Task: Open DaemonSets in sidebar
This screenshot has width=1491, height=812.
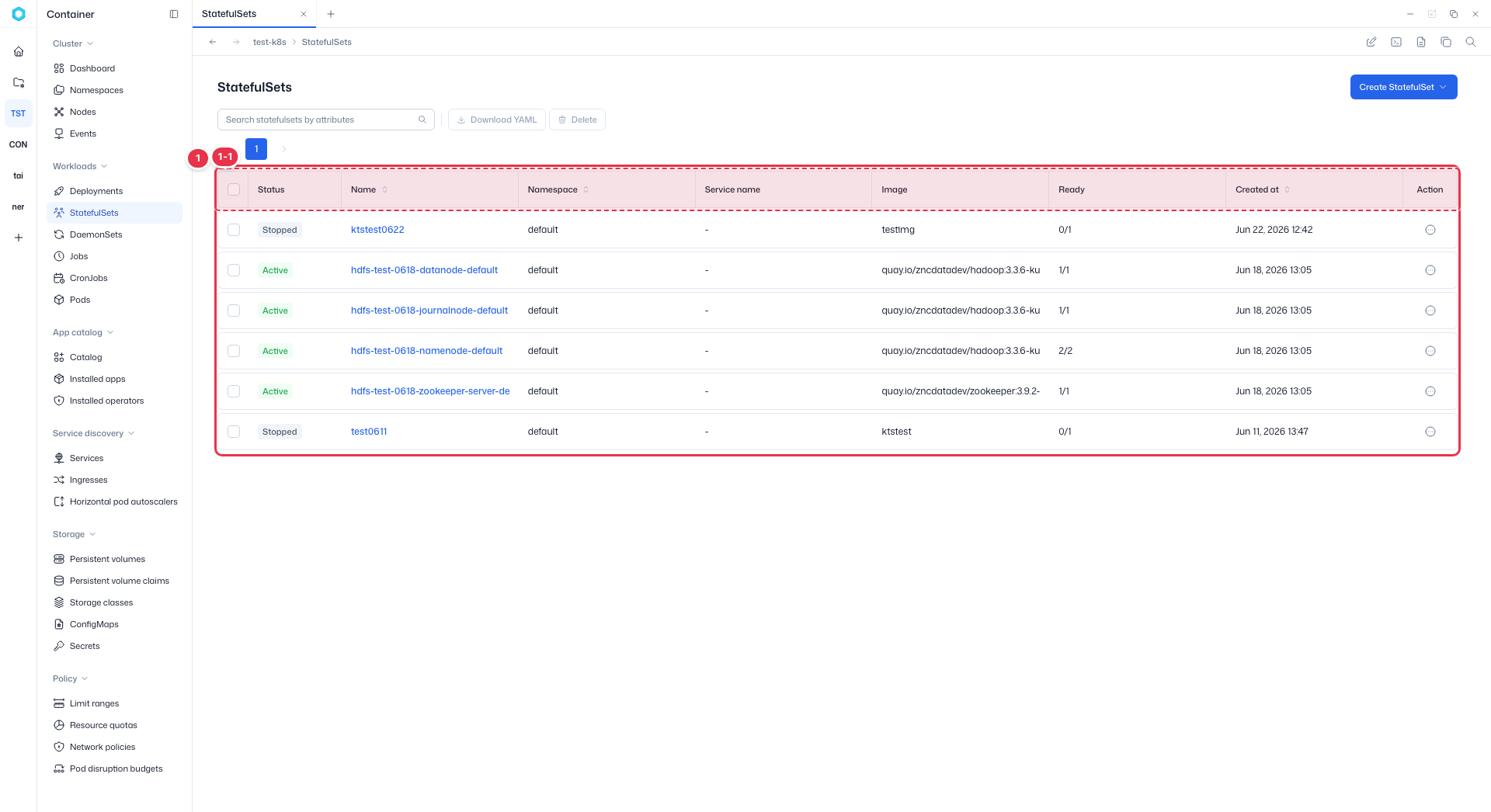Action: [114, 234]
